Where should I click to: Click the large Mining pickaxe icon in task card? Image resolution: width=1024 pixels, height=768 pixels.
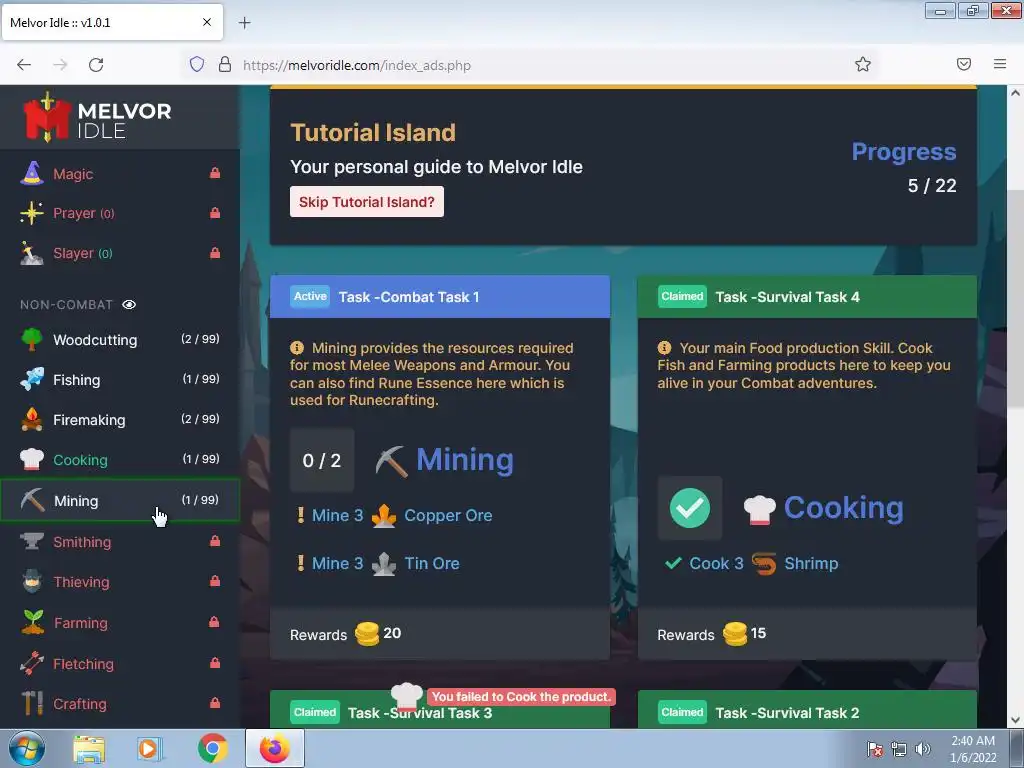tap(392, 461)
